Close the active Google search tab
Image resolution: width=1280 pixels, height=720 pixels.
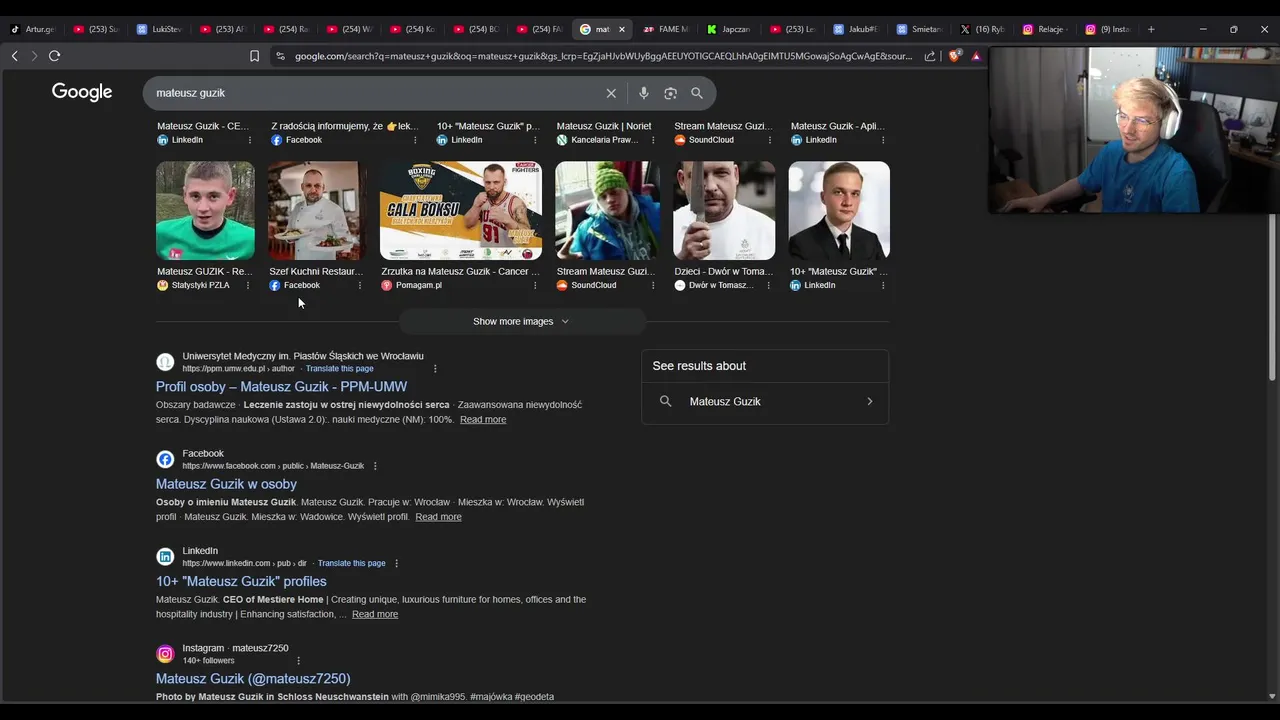621,29
